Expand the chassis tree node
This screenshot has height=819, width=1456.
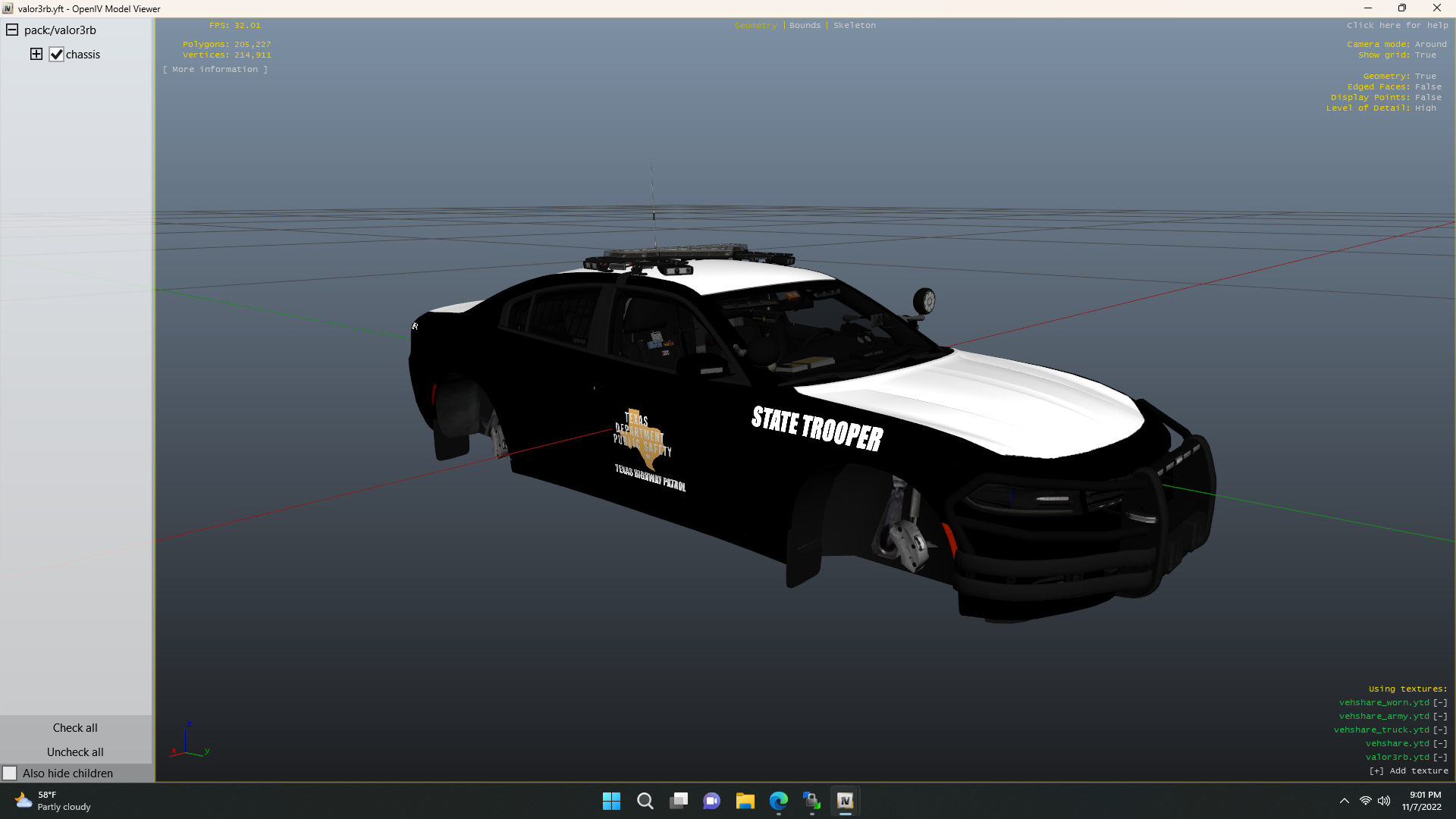36,54
